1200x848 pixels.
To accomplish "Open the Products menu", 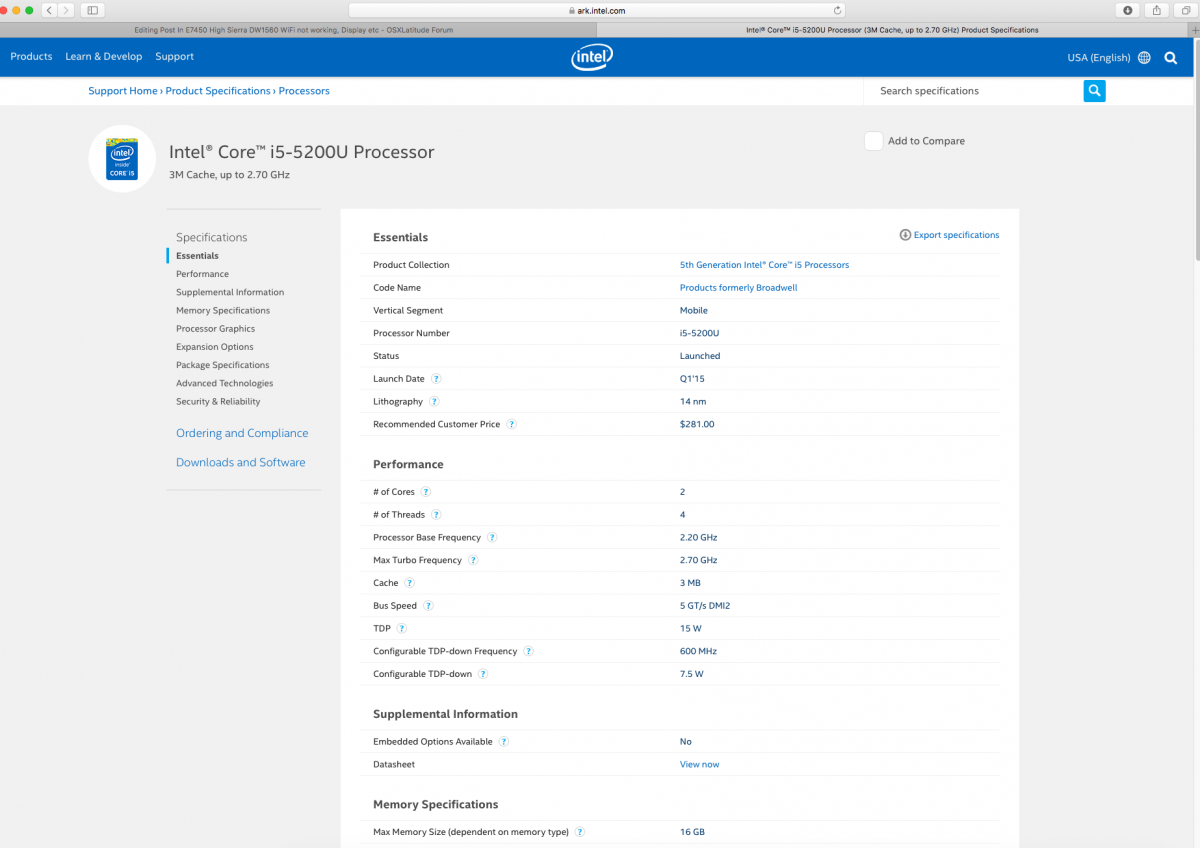I will coord(31,57).
